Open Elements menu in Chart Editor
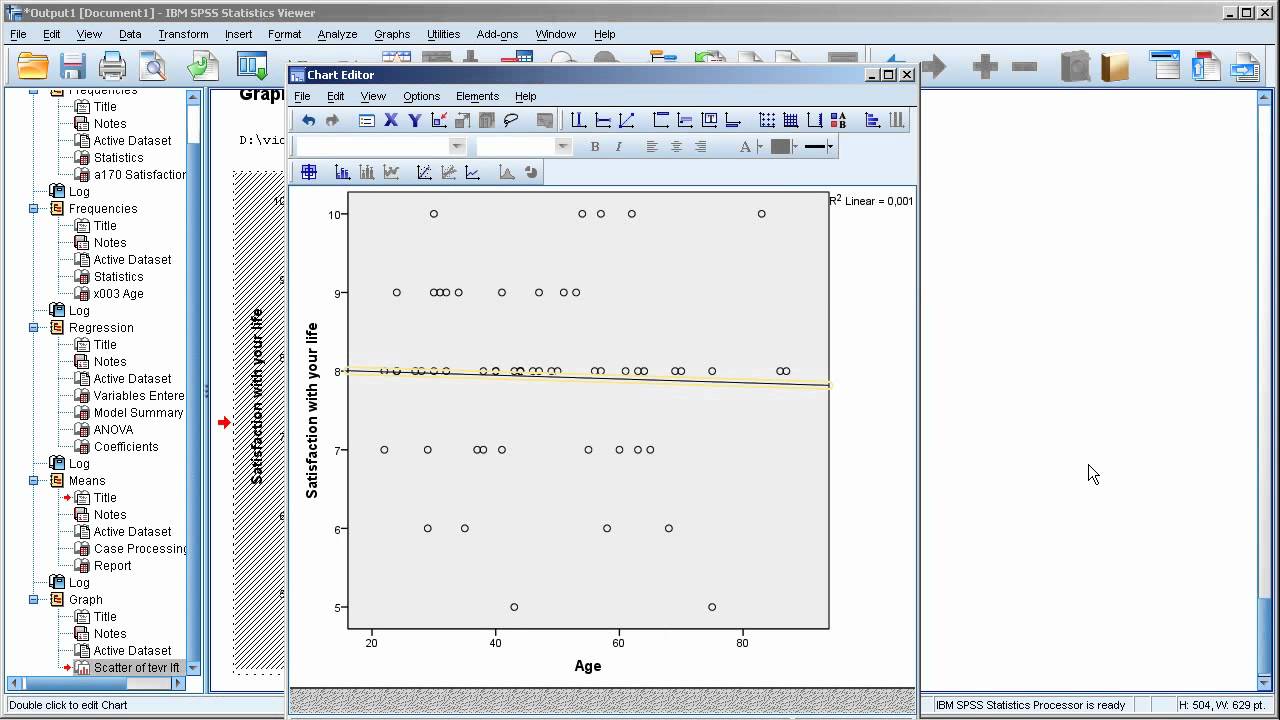The image size is (1280, 720). [x=477, y=96]
